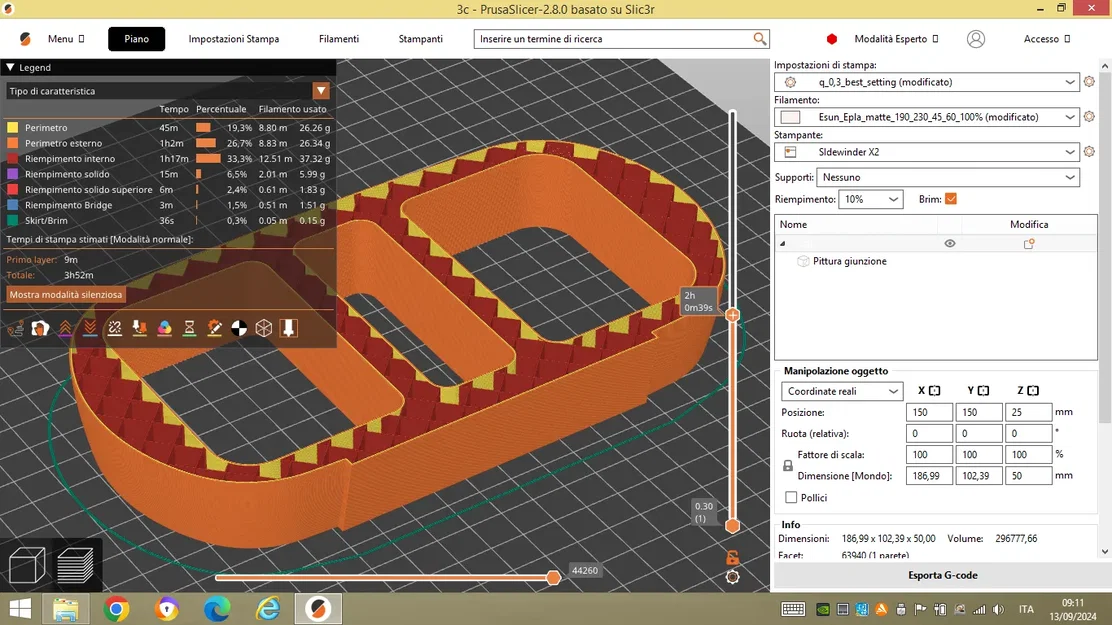Screen dimensions: 1112x625
Task: Toggle wipe visibility icon in legend toolbar
Action: pyautogui.click(x=40, y=328)
